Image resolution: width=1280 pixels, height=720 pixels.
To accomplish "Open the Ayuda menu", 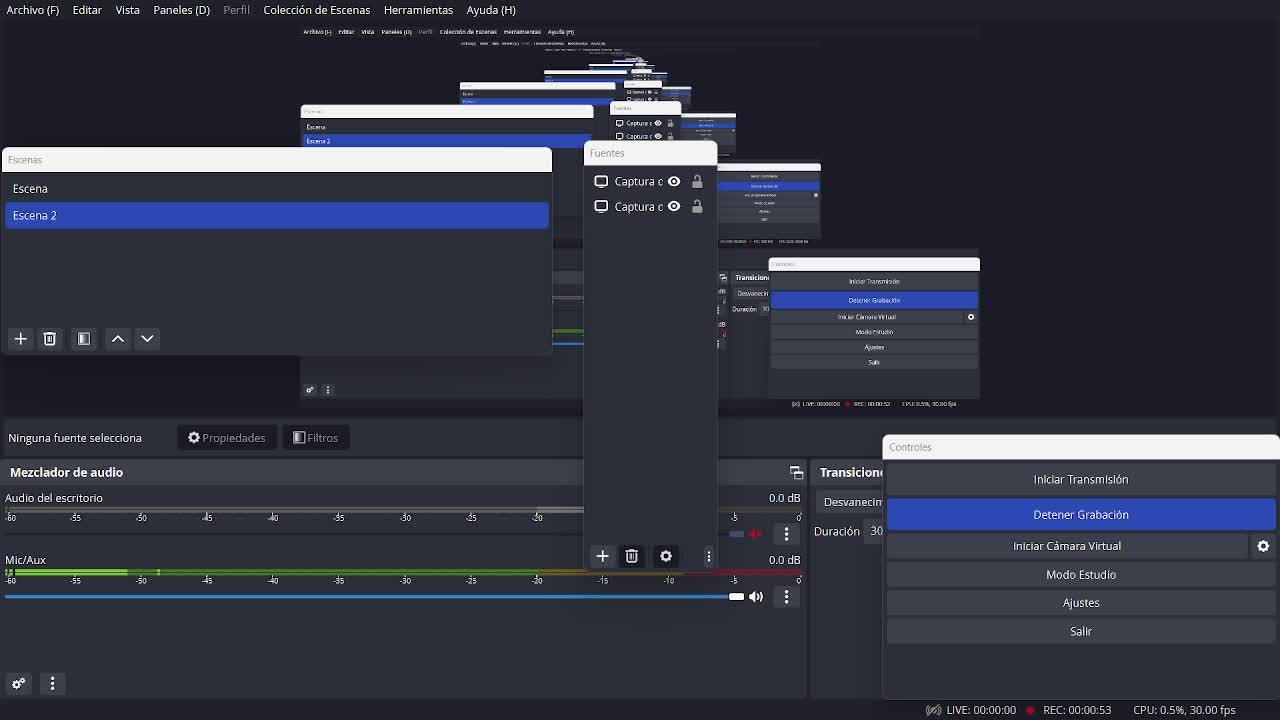I will point(491,10).
